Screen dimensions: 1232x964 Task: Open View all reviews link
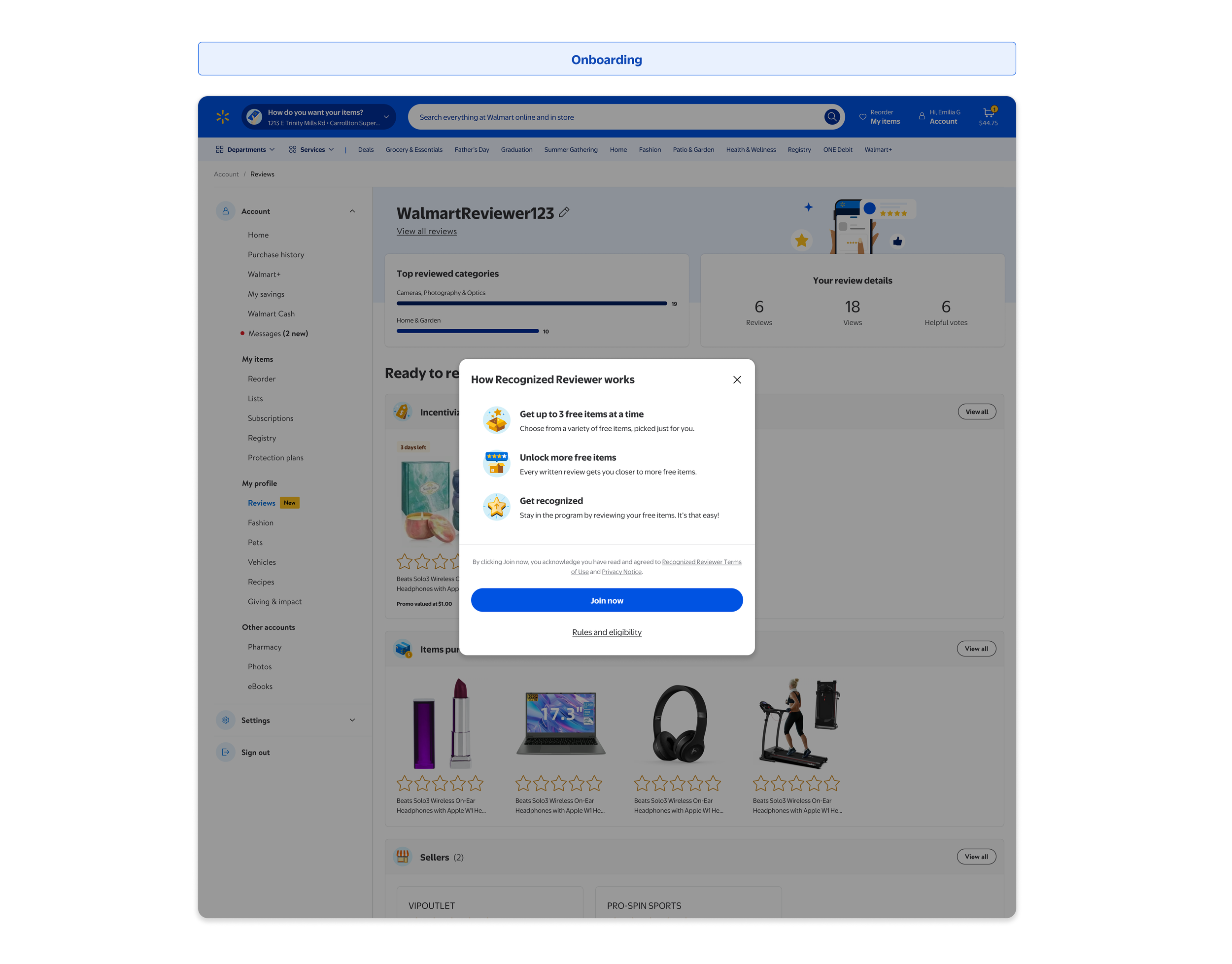pos(426,232)
